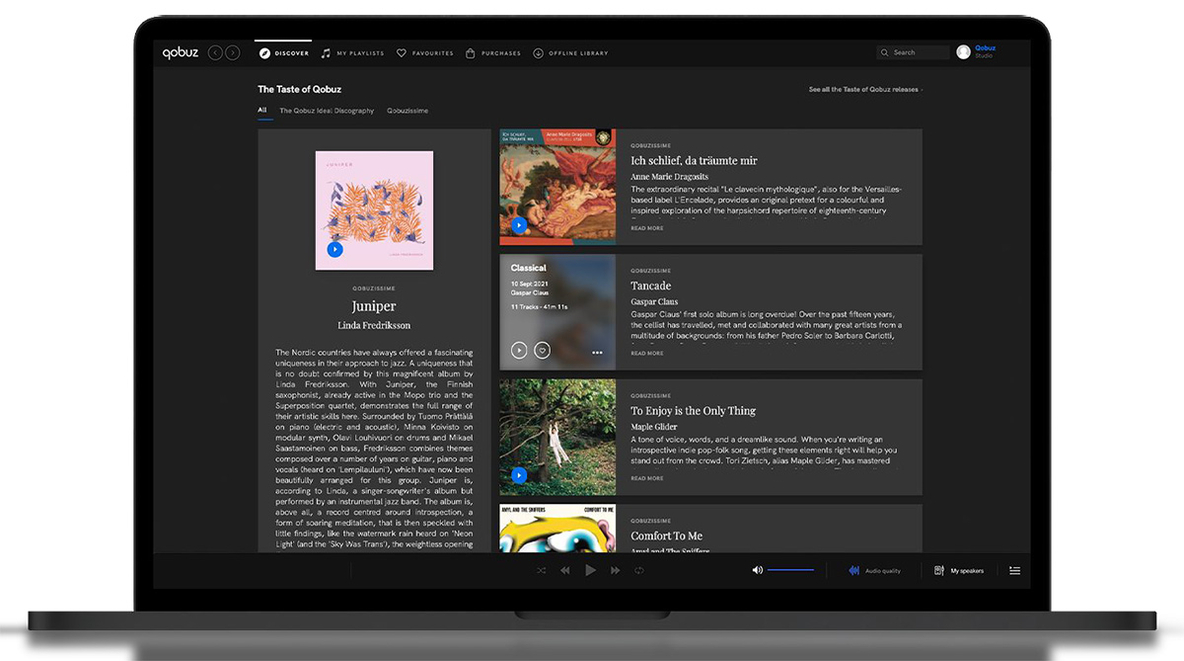Play Ich schlief, da träumte mir album
Viewport: 1184px width, 661px height.
point(519,225)
